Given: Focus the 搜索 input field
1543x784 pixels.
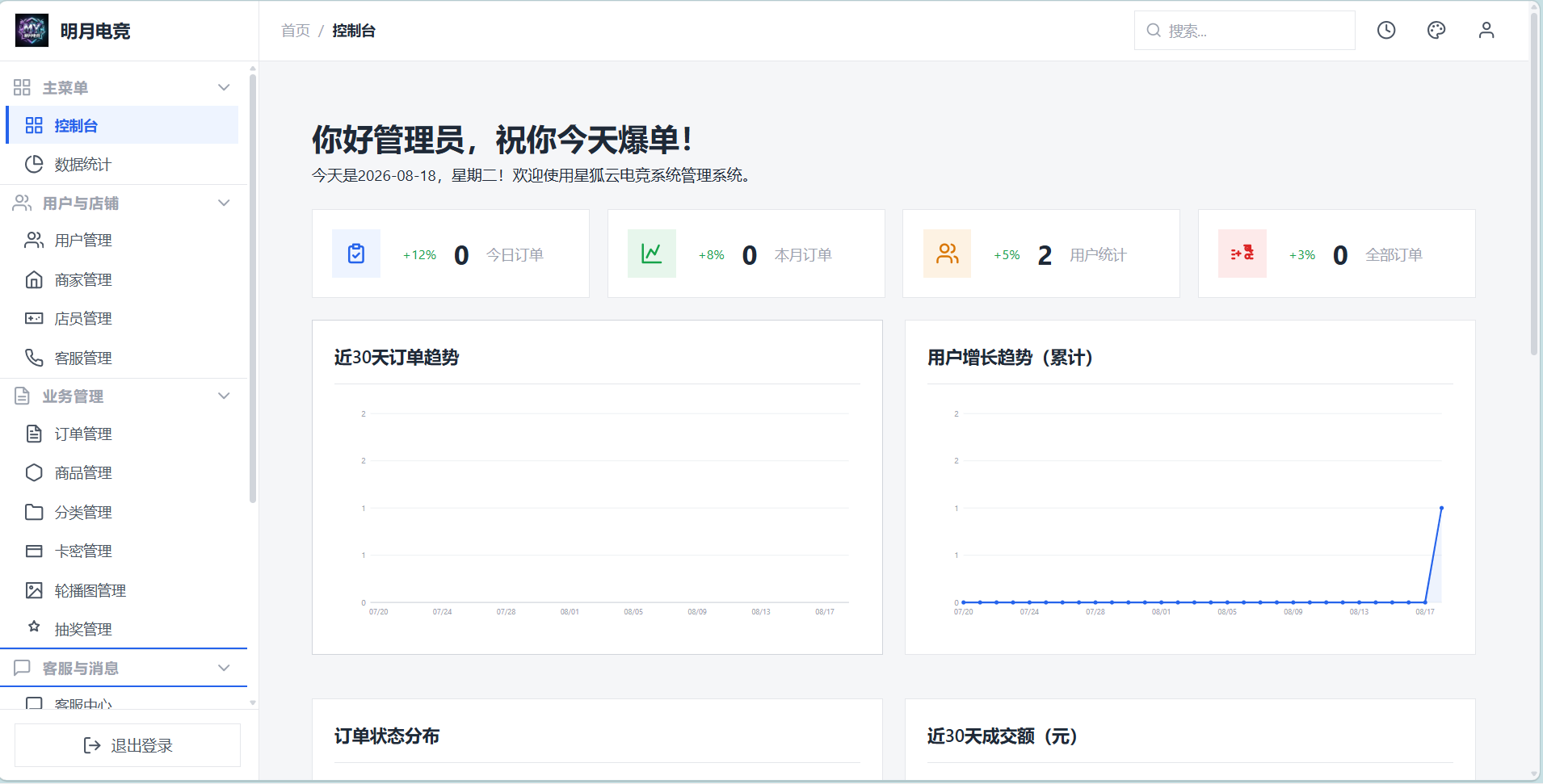Looking at the screenshot, I should click(1244, 31).
